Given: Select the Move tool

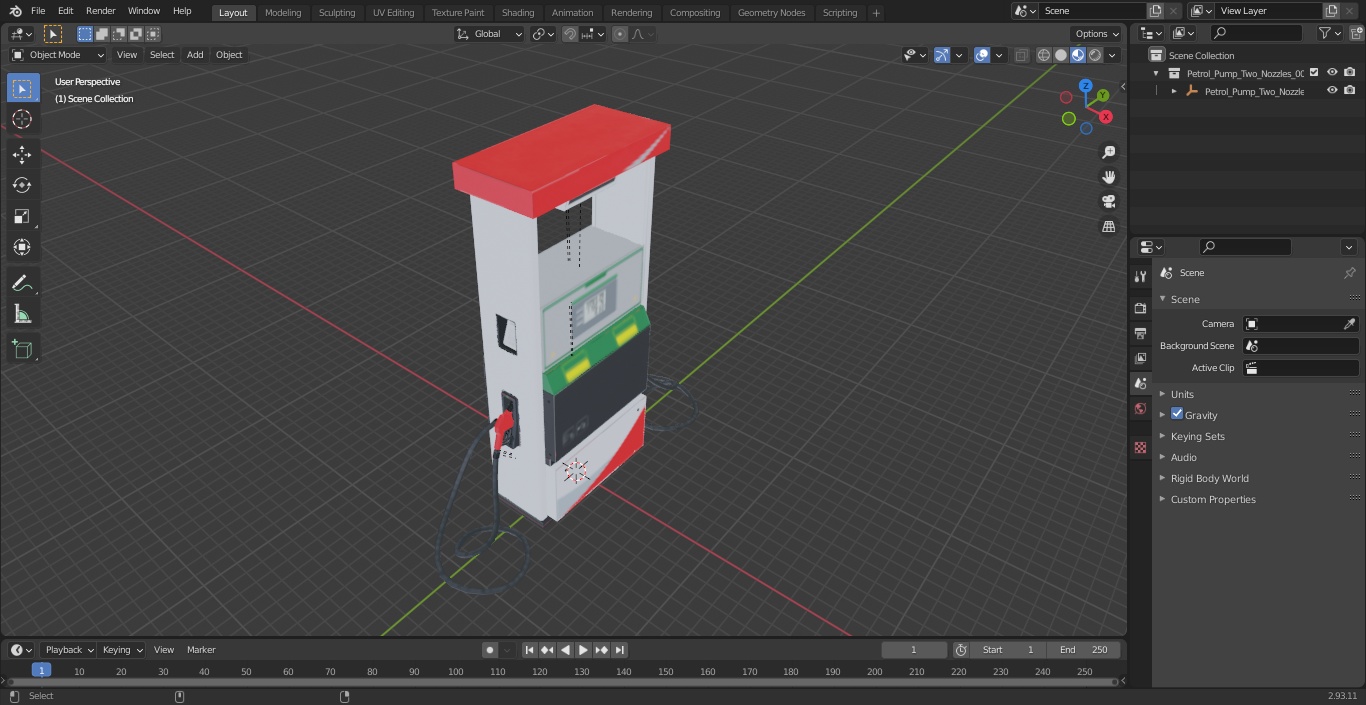Looking at the screenshot, I should [x=22, y=154].
